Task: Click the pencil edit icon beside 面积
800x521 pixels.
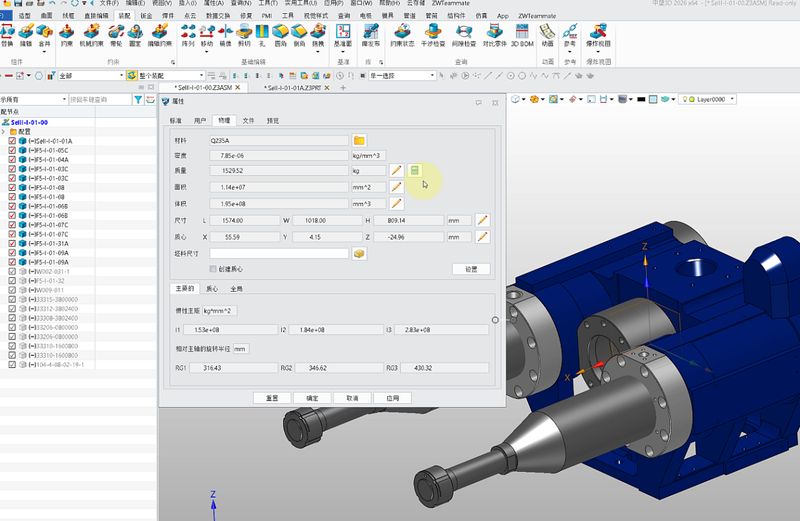Action: [396, 187]
